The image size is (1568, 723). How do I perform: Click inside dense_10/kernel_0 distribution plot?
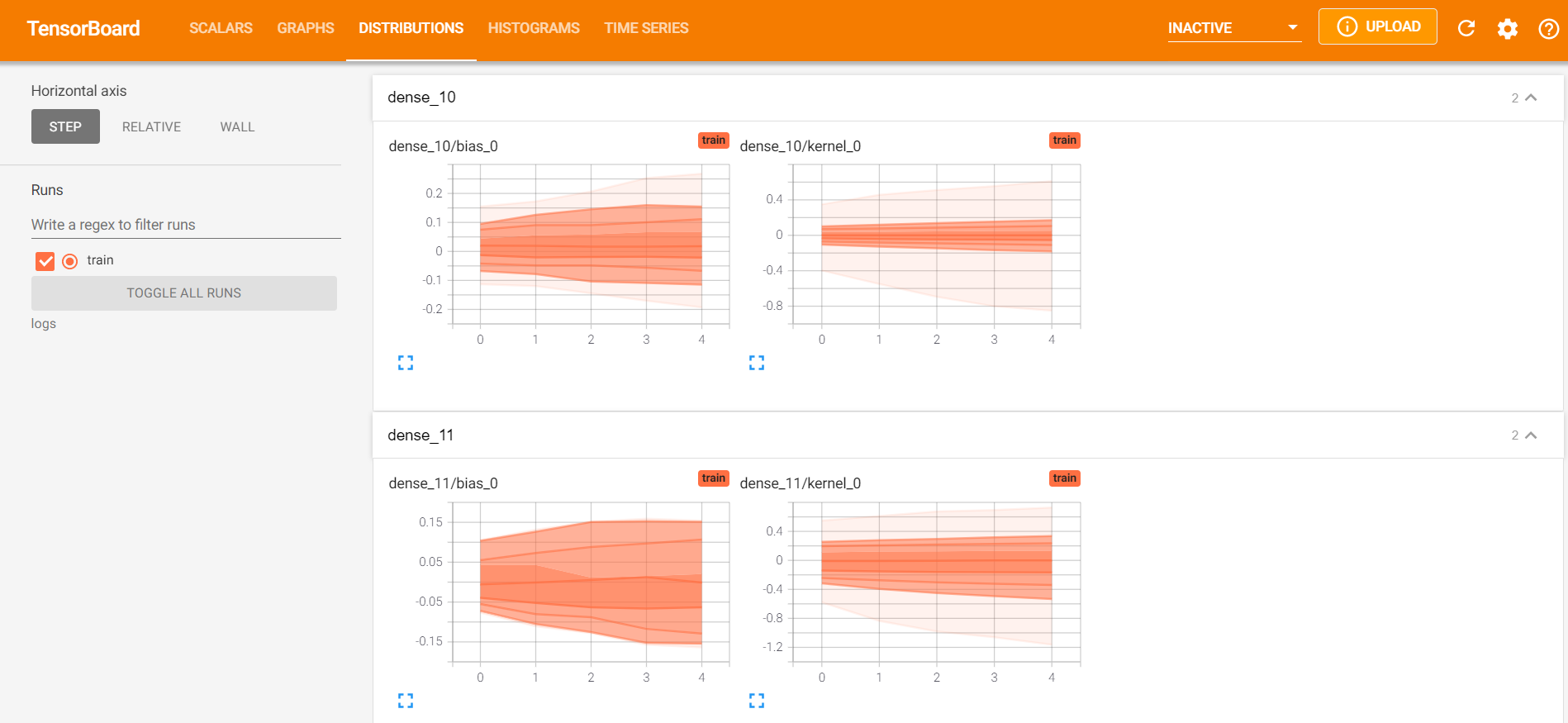(x=937, y=245)
